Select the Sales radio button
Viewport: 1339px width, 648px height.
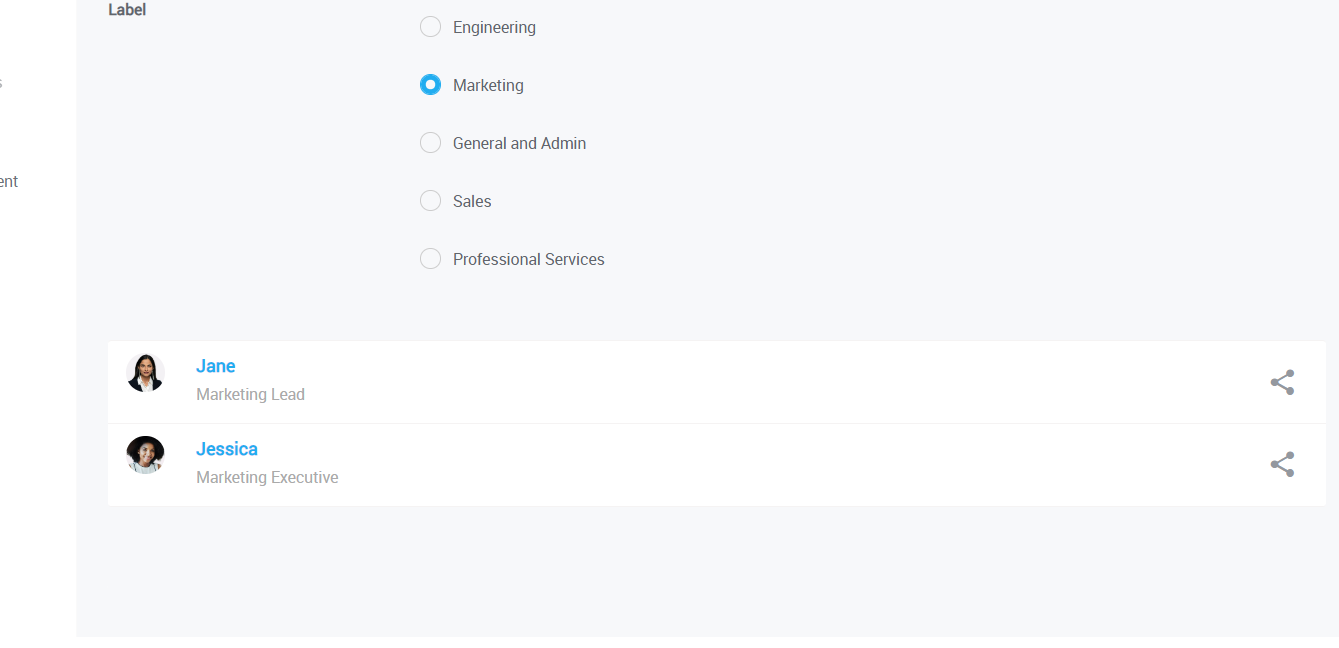click(430, 201)
